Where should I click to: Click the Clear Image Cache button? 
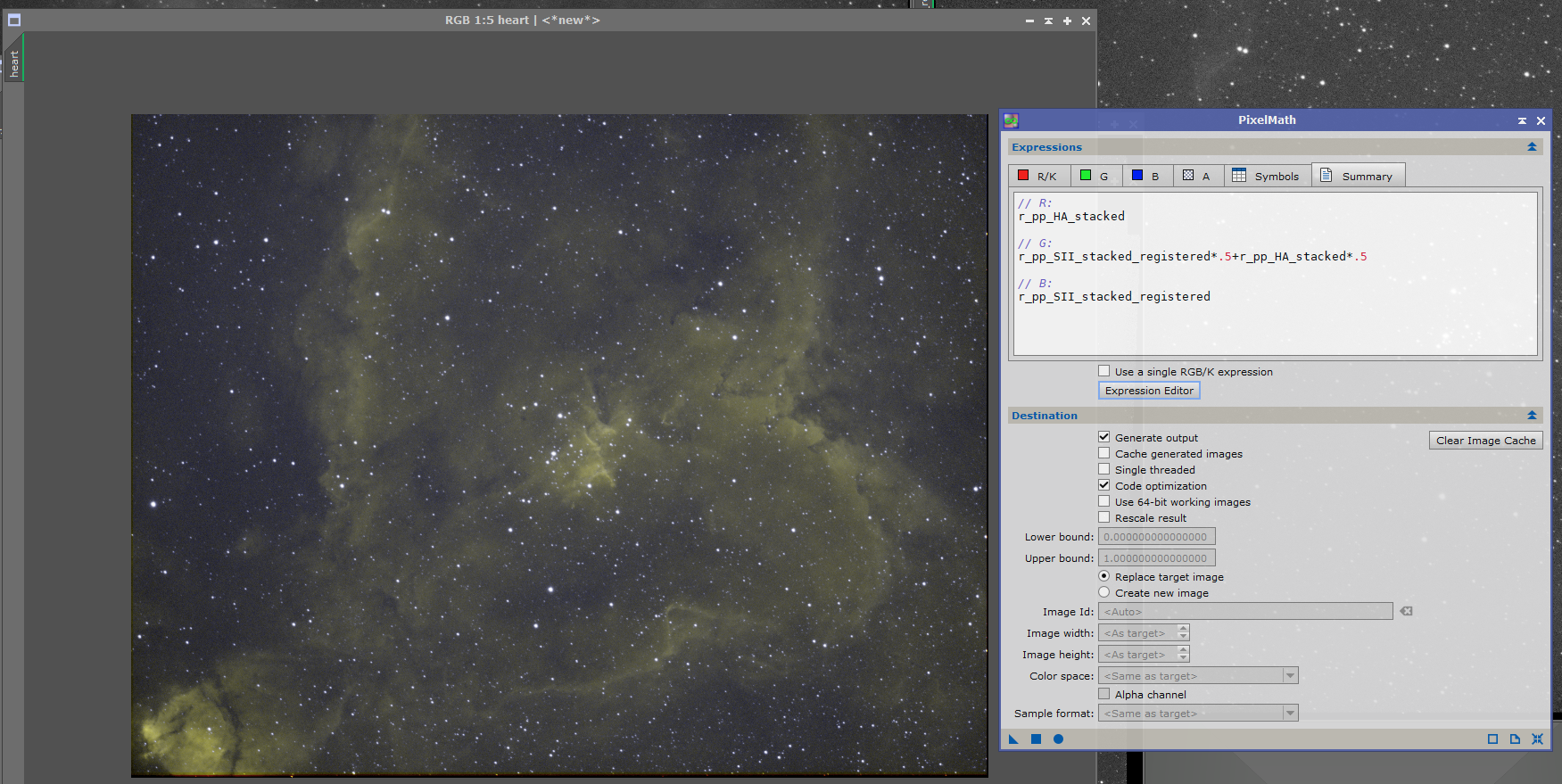pos(1485,441)
